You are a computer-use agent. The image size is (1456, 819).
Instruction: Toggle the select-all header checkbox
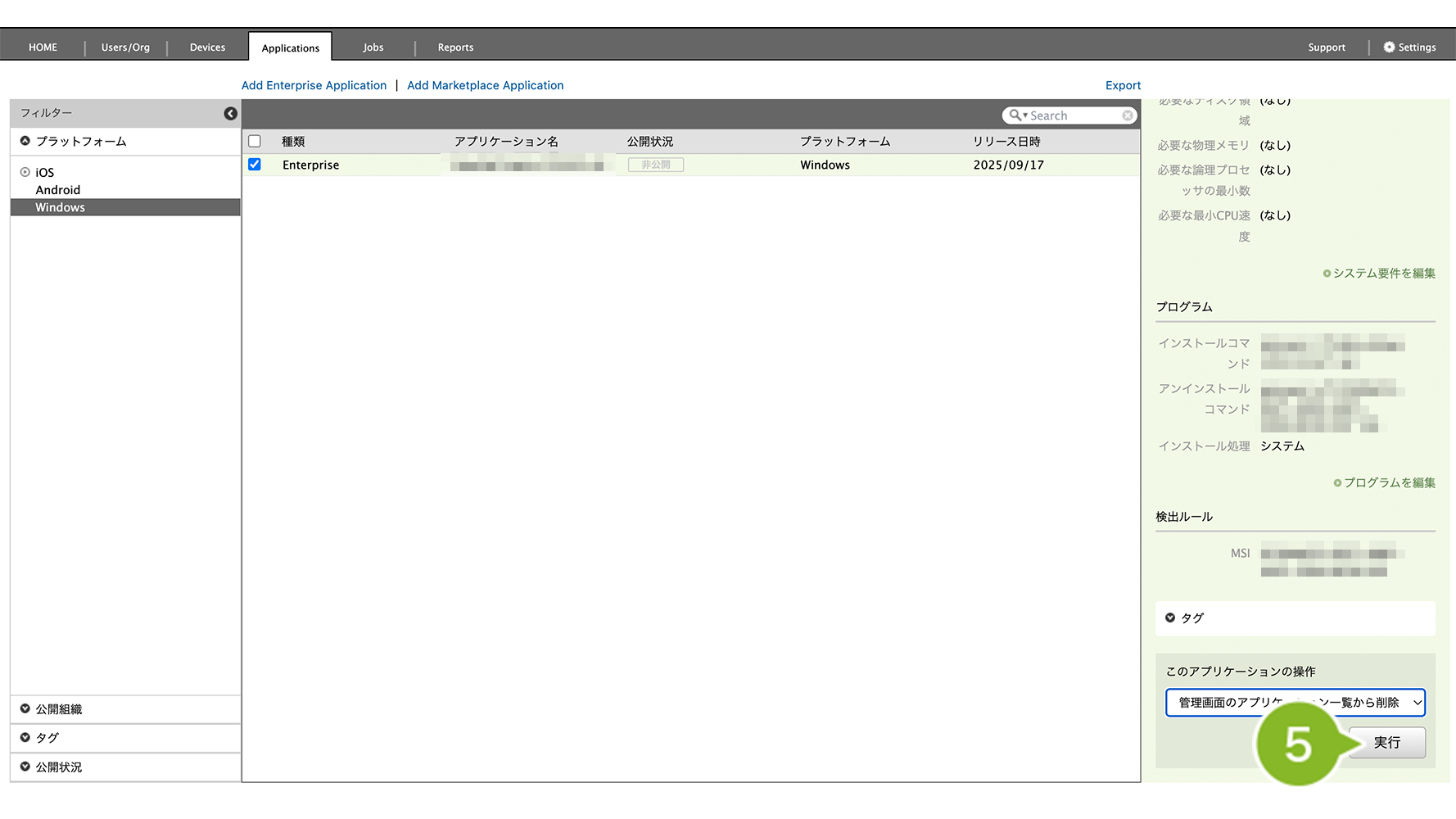255,142
